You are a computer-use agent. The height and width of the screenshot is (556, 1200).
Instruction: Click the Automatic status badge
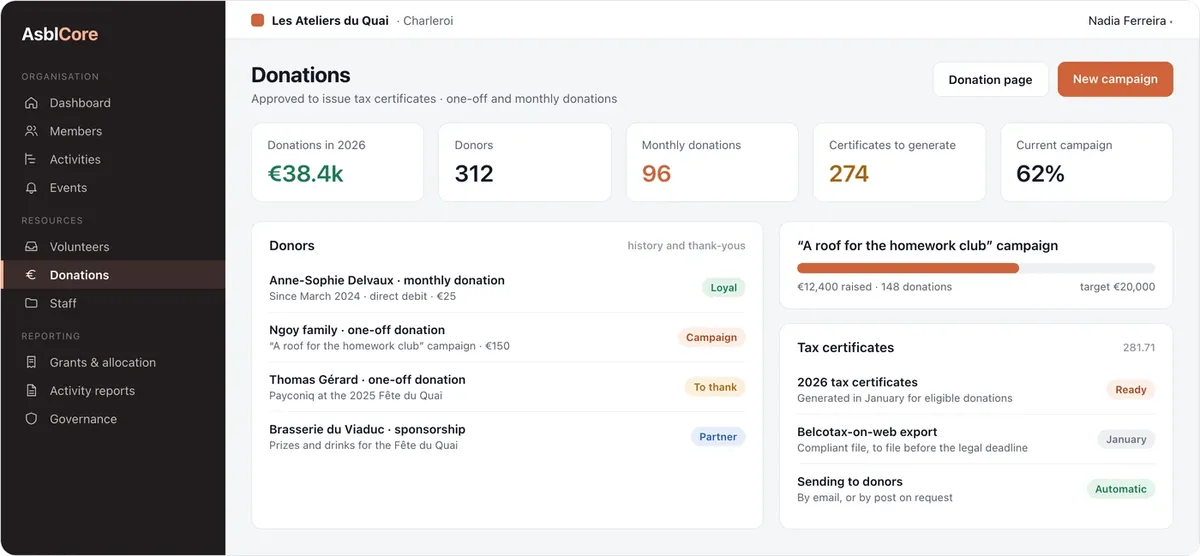click(1121, 489)
